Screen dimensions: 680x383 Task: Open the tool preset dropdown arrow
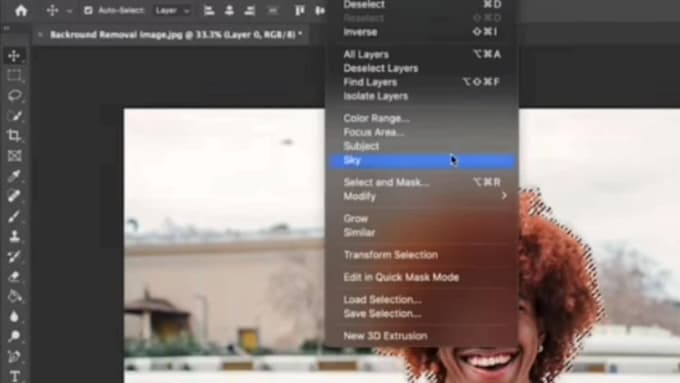[x=69, y=11]
